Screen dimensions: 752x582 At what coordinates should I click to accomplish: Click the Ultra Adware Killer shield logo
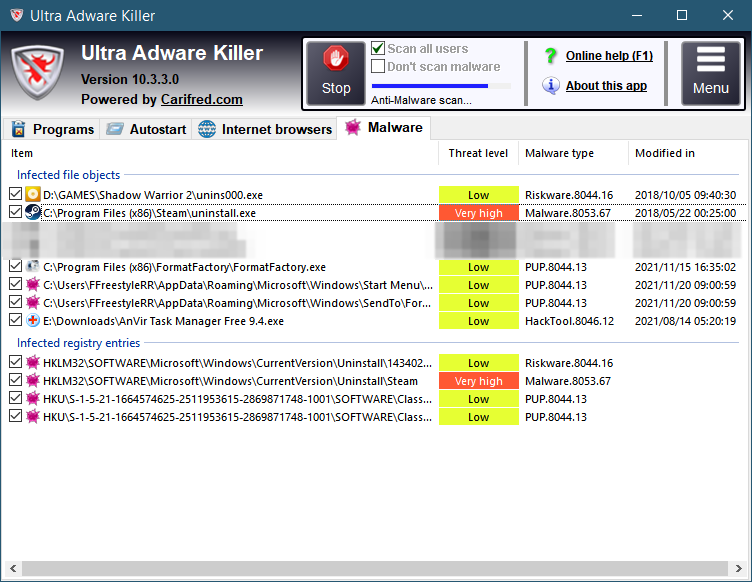click(x=37, y=72)
